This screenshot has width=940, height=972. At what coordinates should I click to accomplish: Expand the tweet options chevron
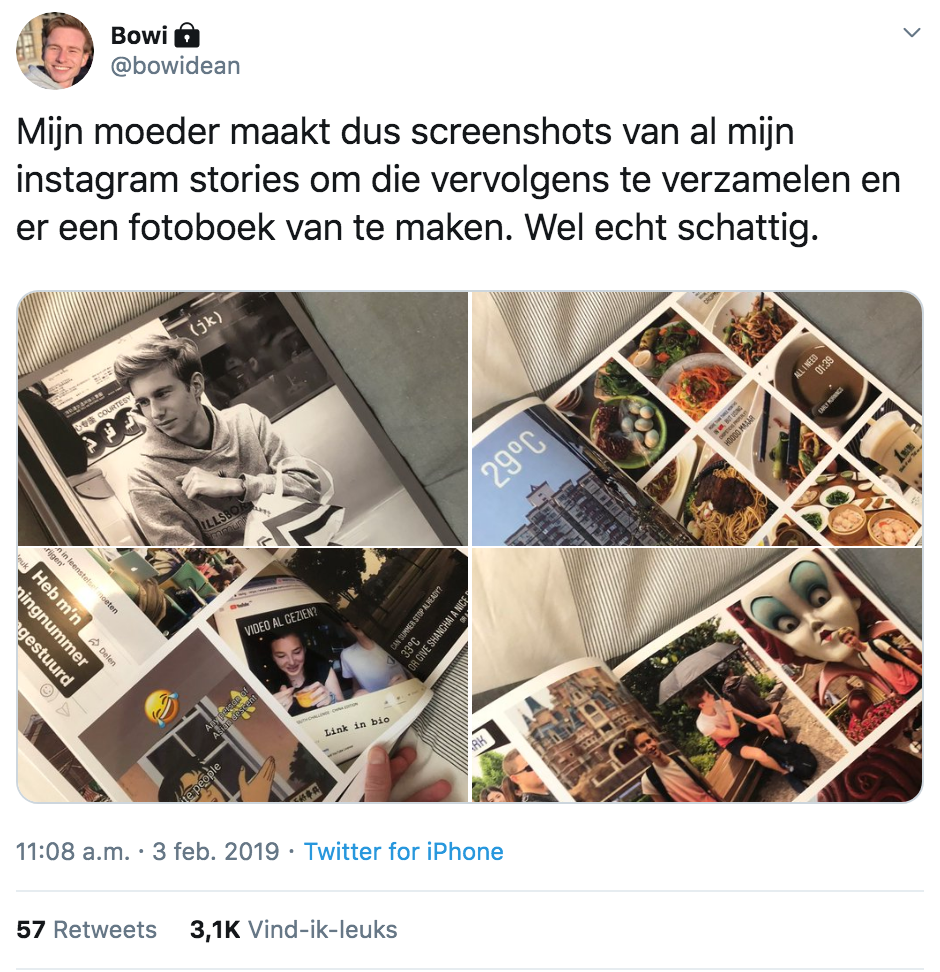click(911, 32)
